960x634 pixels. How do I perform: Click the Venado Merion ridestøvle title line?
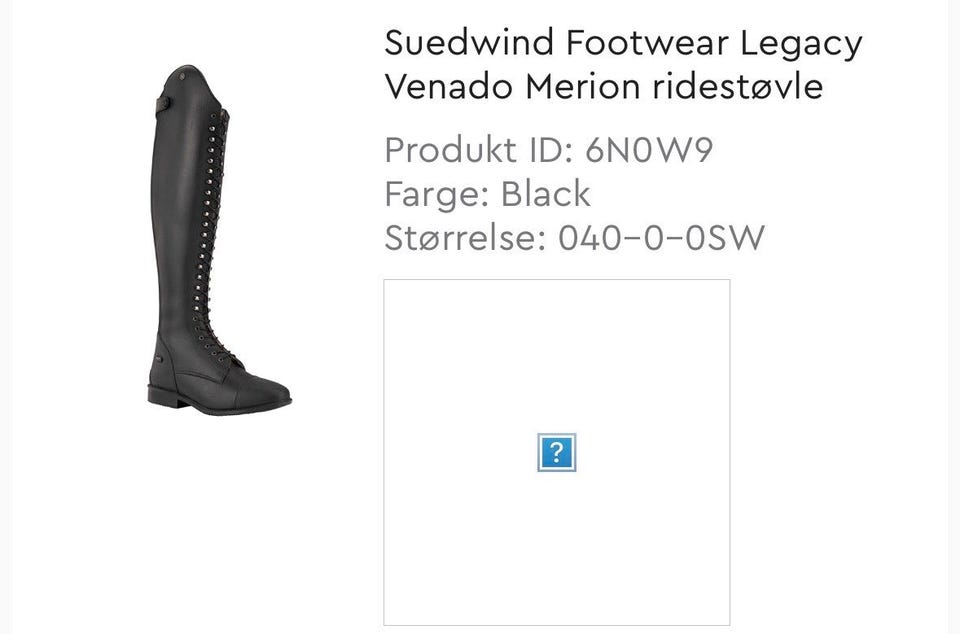tap(604, 86)
